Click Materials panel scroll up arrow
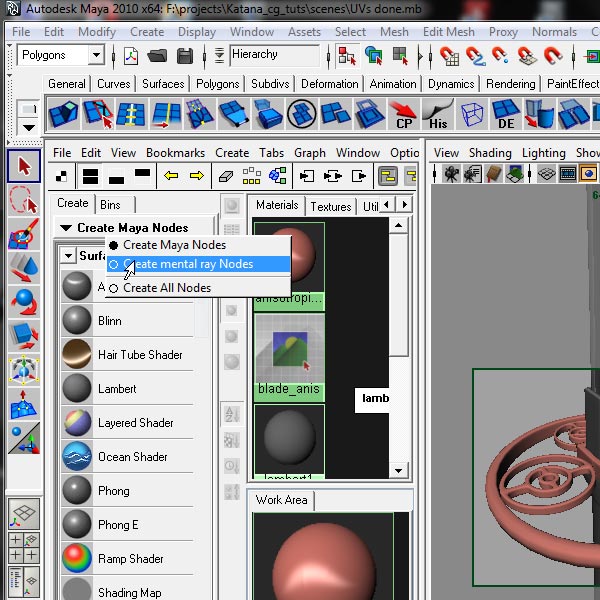Viewport: 600px width, 600px height. [398, 226]
